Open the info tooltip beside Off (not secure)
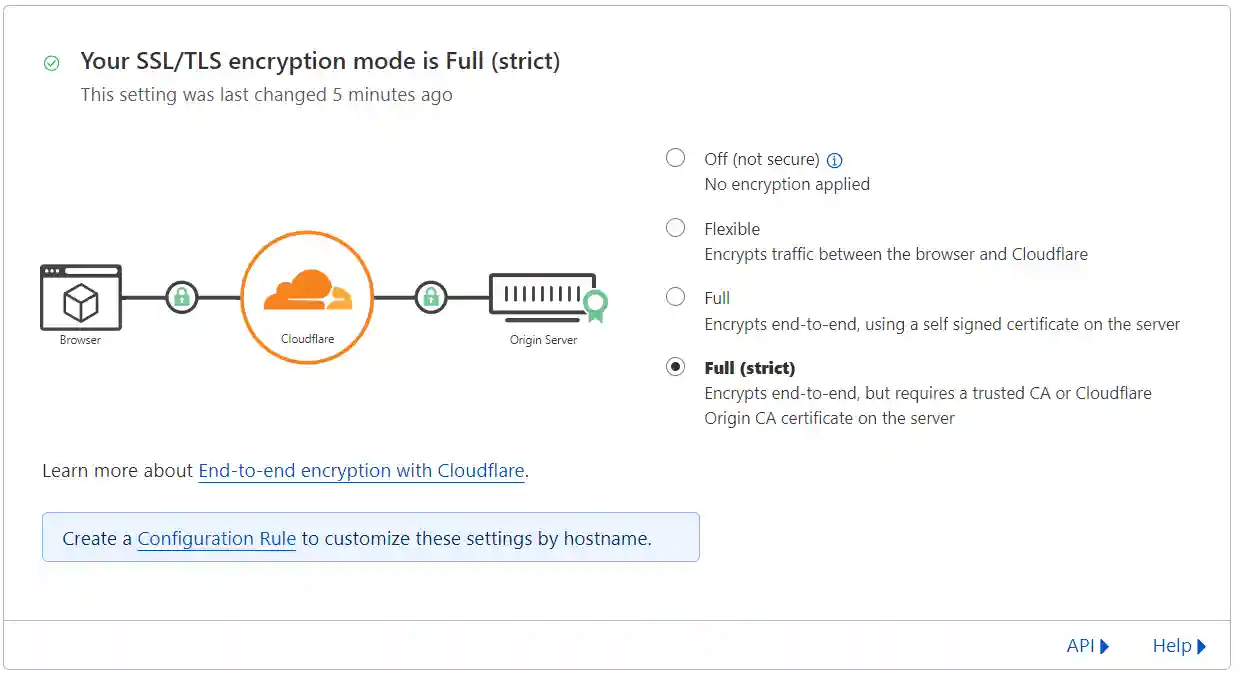Screen dimensions: 1241x673 [836, 159]
